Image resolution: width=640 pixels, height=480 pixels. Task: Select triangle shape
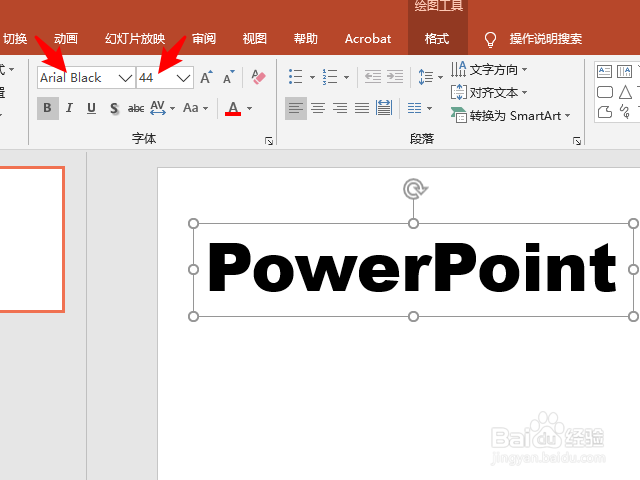coord(625,92)
